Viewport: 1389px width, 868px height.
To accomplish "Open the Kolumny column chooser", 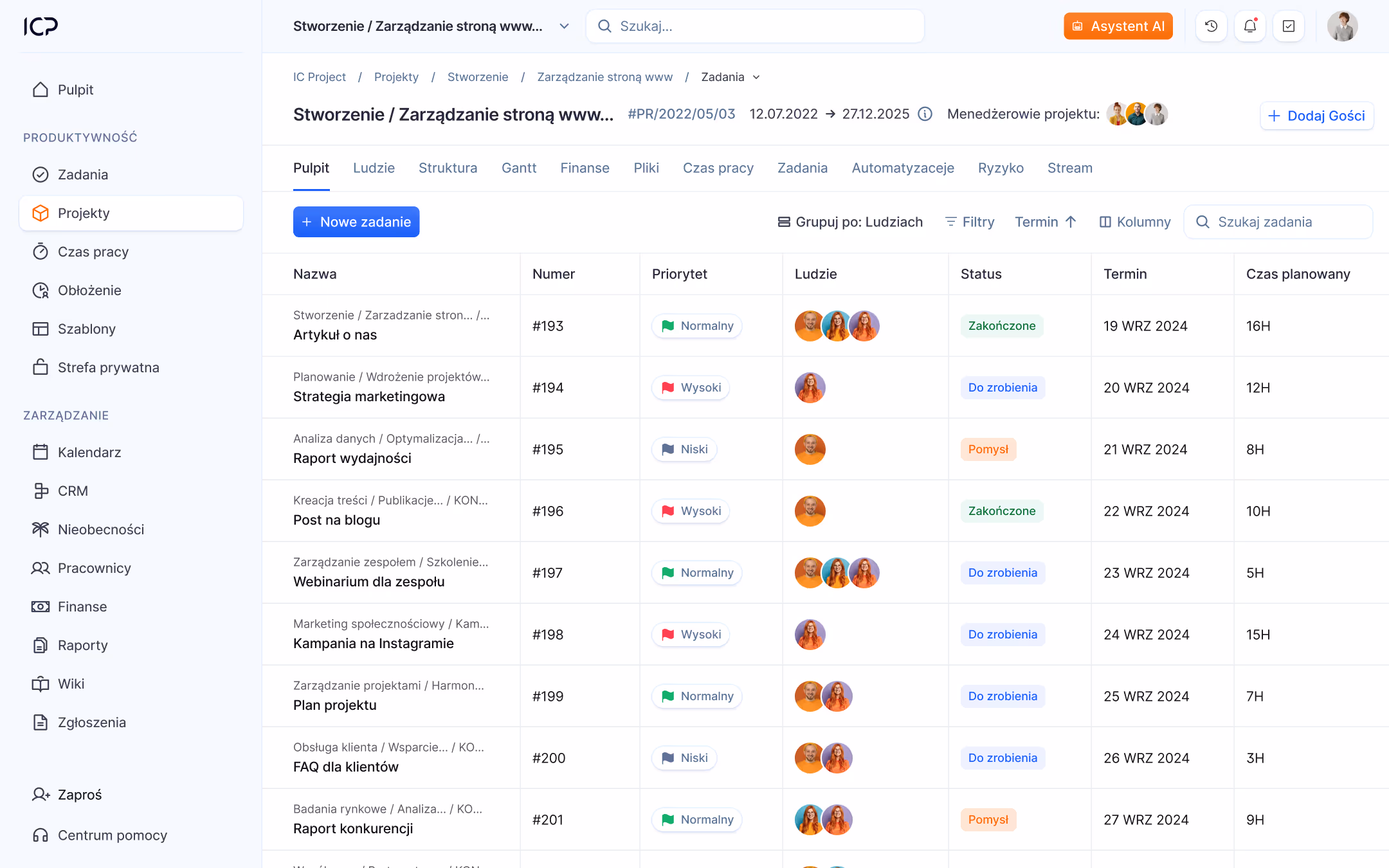I will (x=1135, y=222).
